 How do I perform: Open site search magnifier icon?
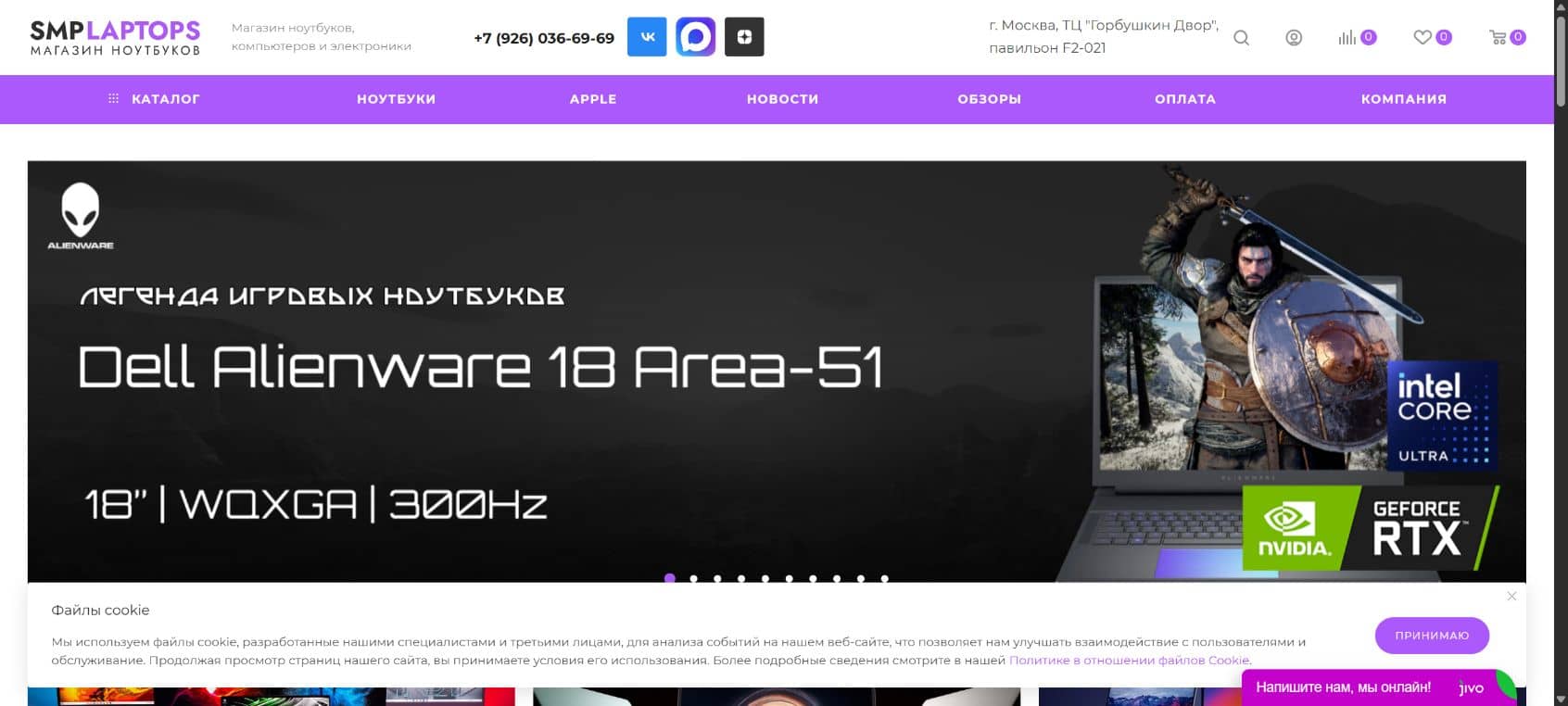point(1242,38)
